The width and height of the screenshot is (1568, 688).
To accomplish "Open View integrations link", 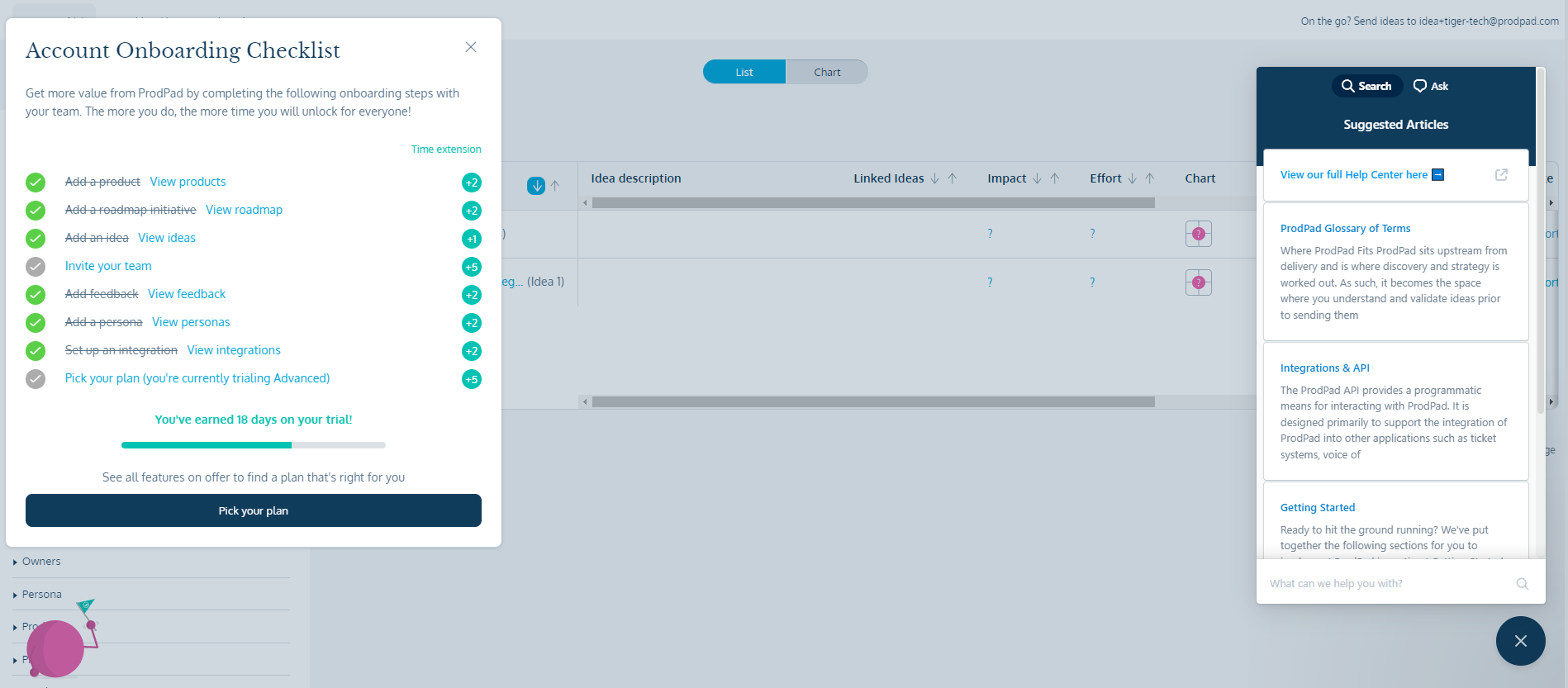I will click(x=234, y=350).
